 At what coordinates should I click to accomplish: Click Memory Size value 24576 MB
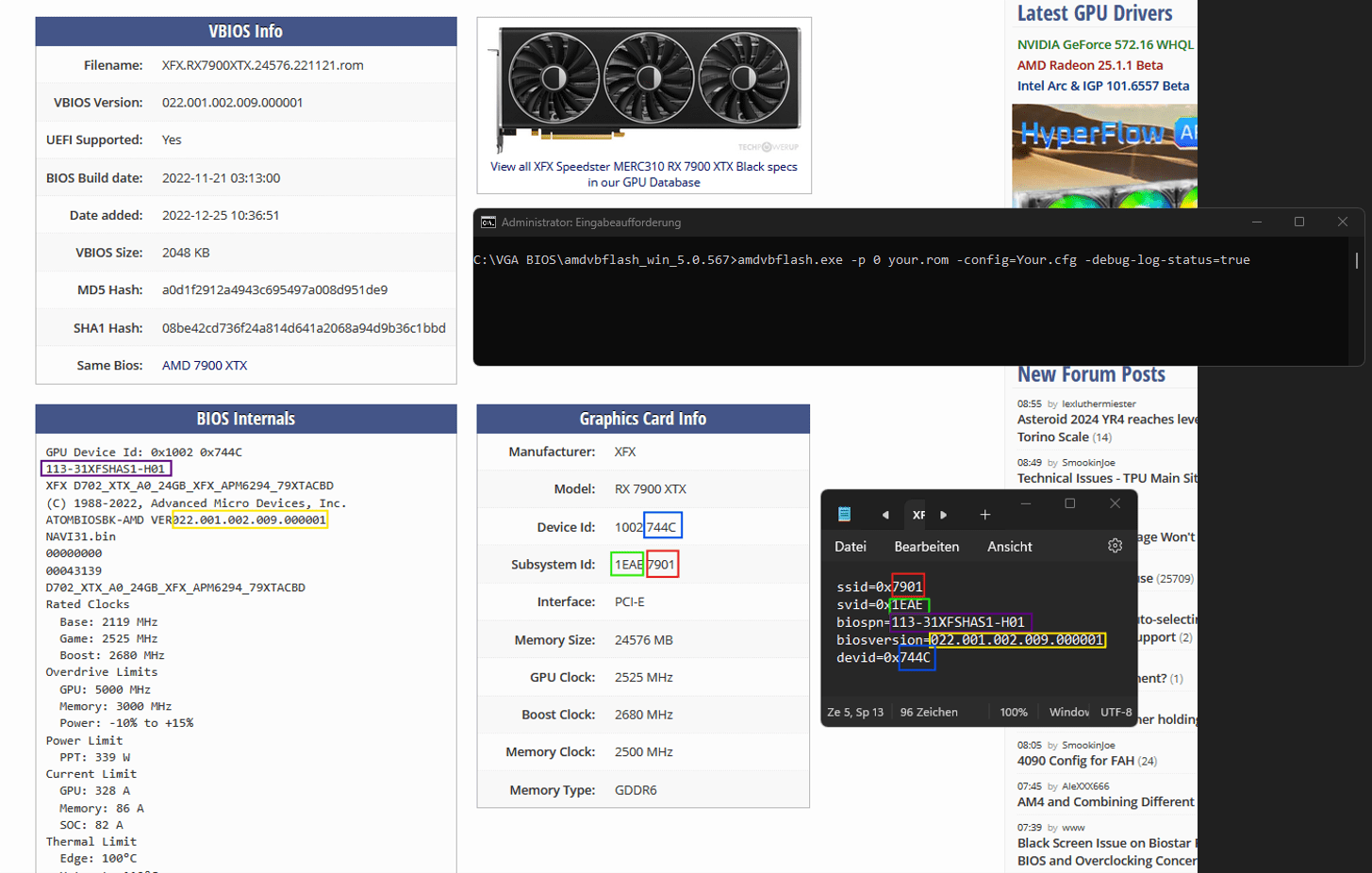coord(644,640)
